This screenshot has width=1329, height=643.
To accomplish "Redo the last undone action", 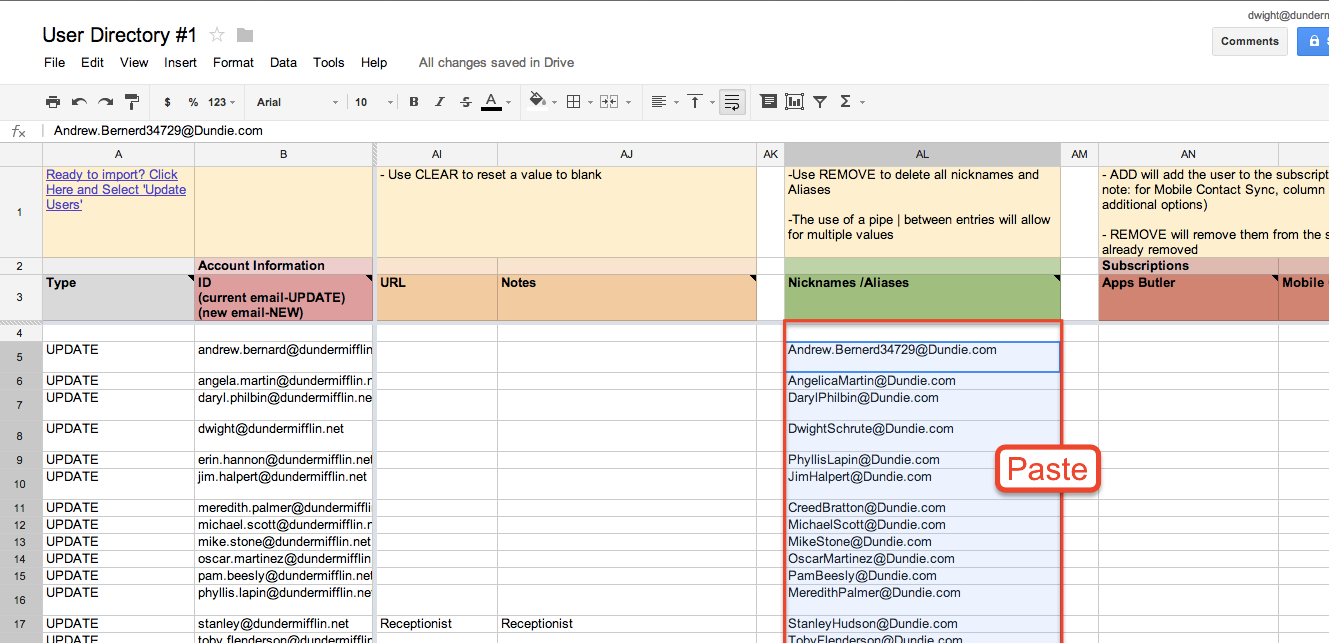I will click(105, 102).
